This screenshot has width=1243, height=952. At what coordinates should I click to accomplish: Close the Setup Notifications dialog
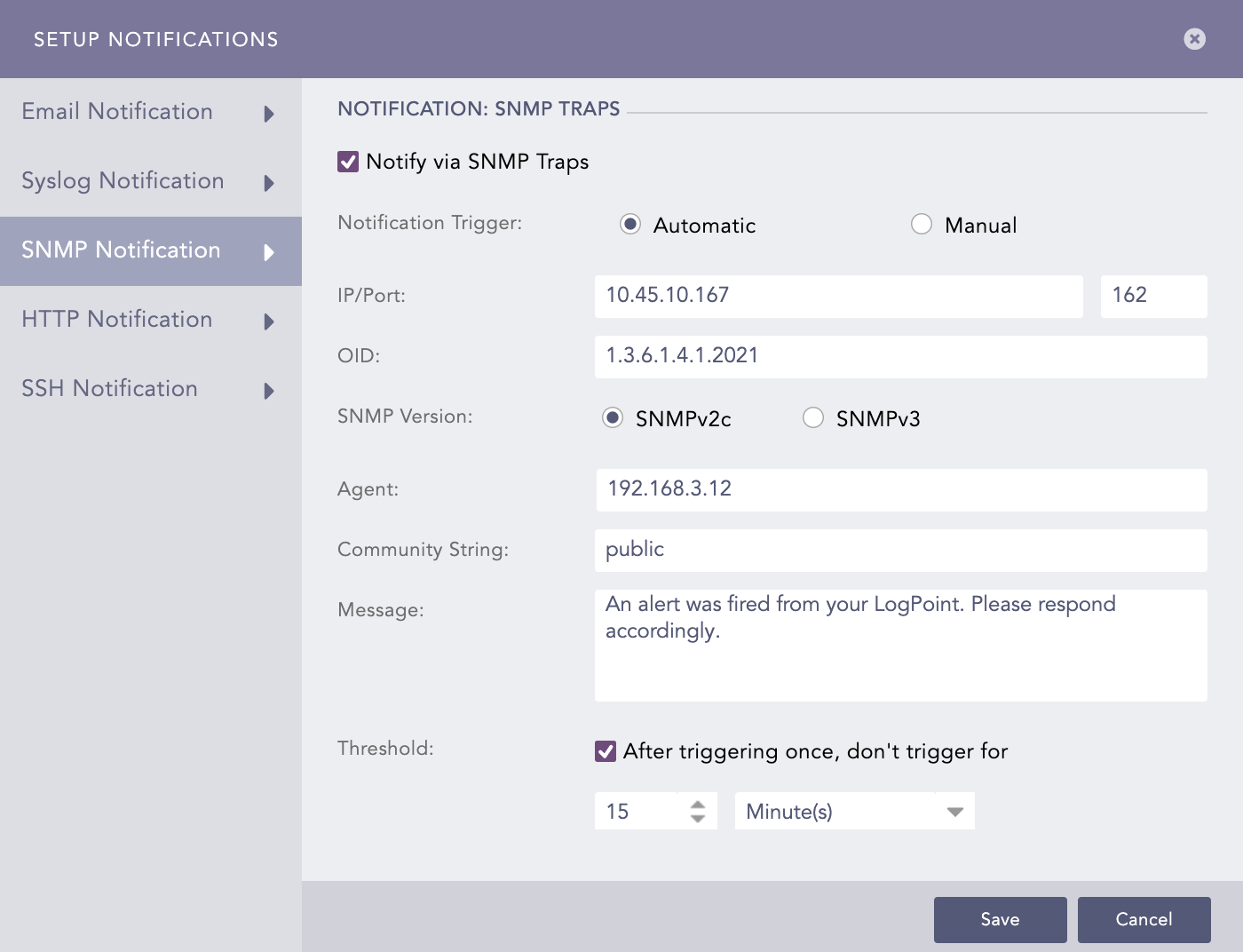(x=1194, y=38)
